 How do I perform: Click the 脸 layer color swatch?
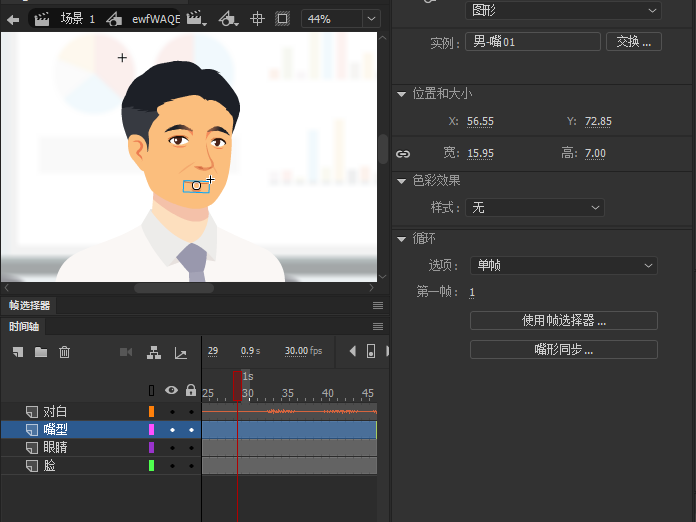[x=151, y=466]
